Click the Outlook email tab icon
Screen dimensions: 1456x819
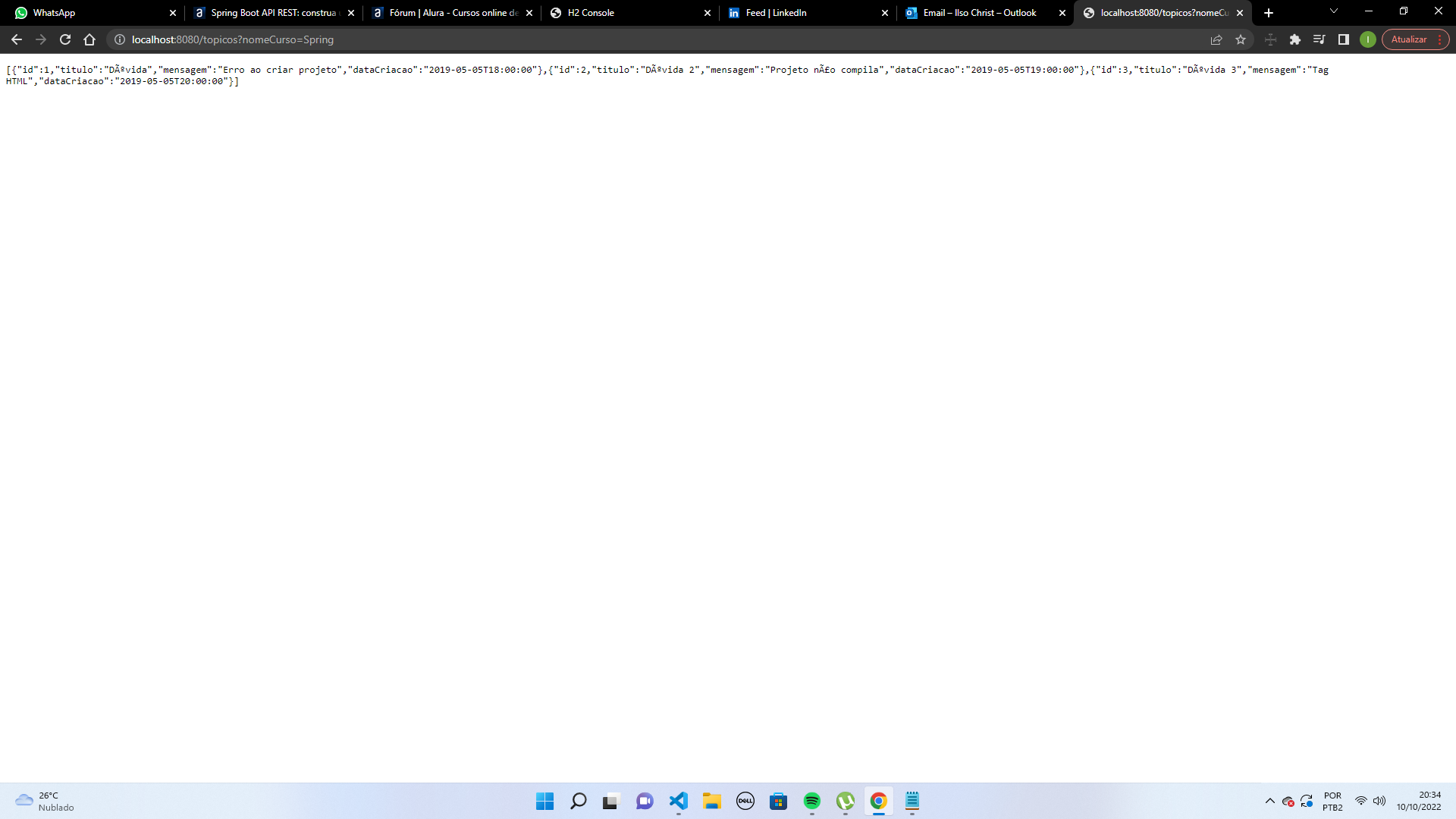[911, 12]
